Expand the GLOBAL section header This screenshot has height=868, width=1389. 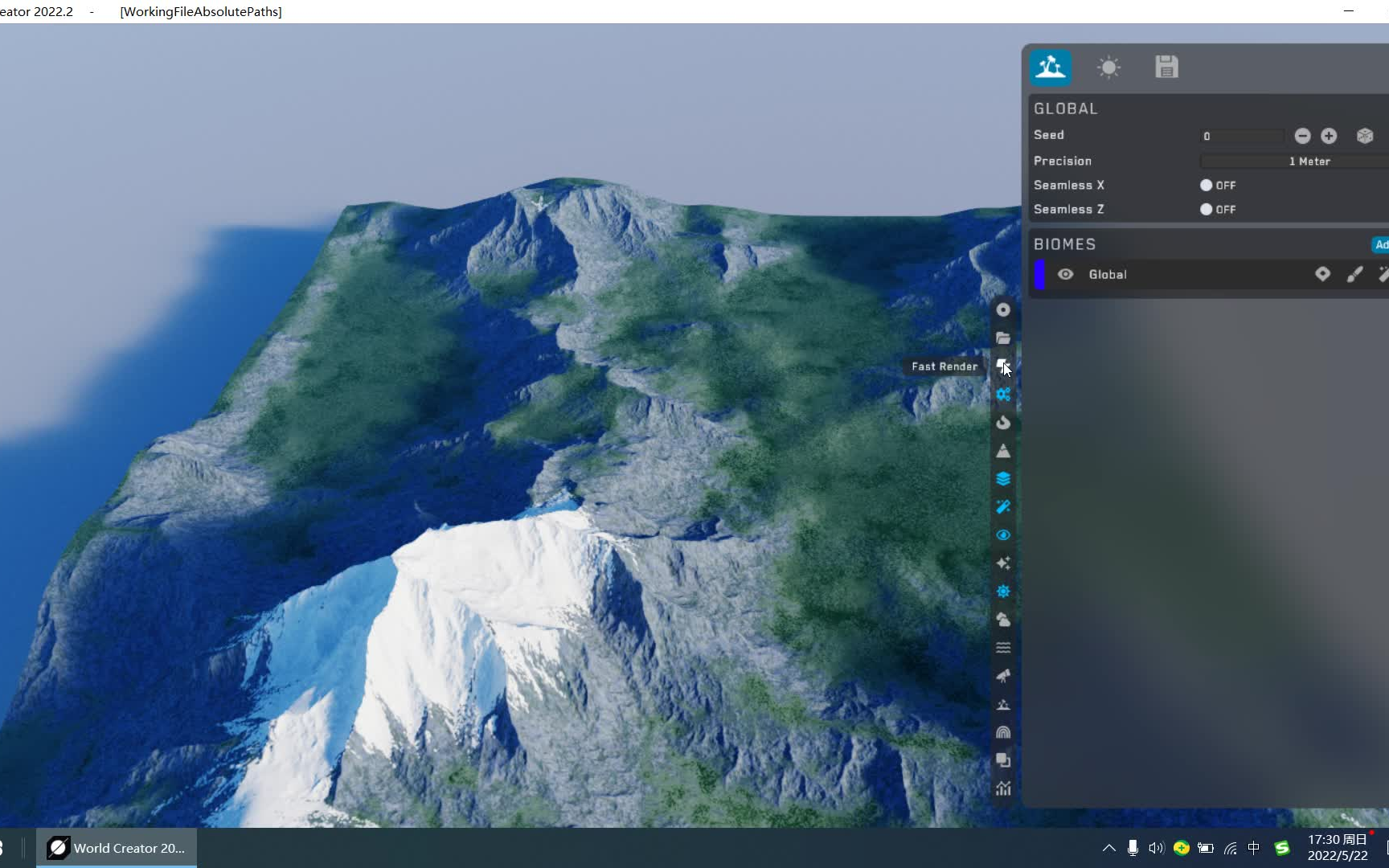pos(1066,108)
